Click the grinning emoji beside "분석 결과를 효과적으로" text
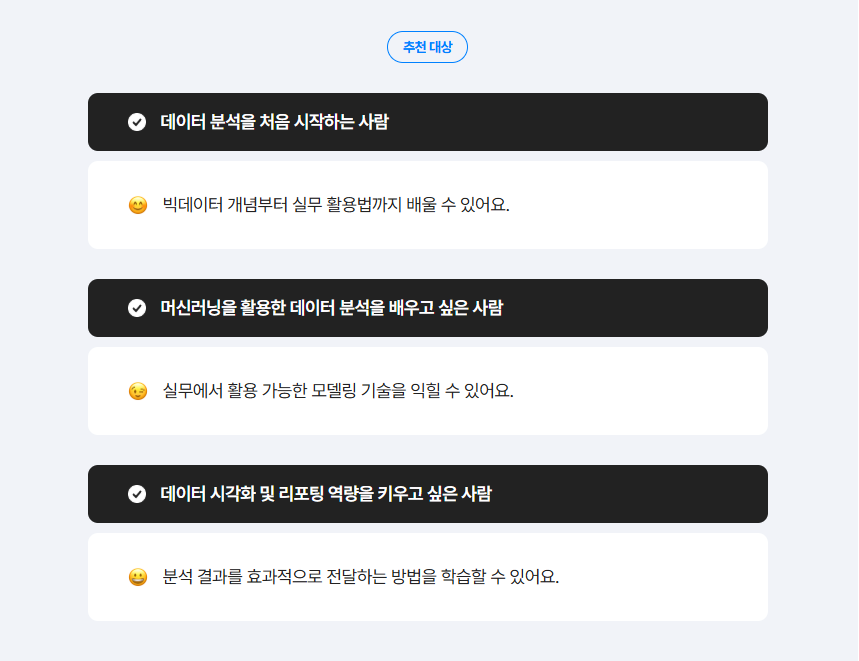This screenshot has width=859, height=661. pyautogui.click(x=138, y=577)
